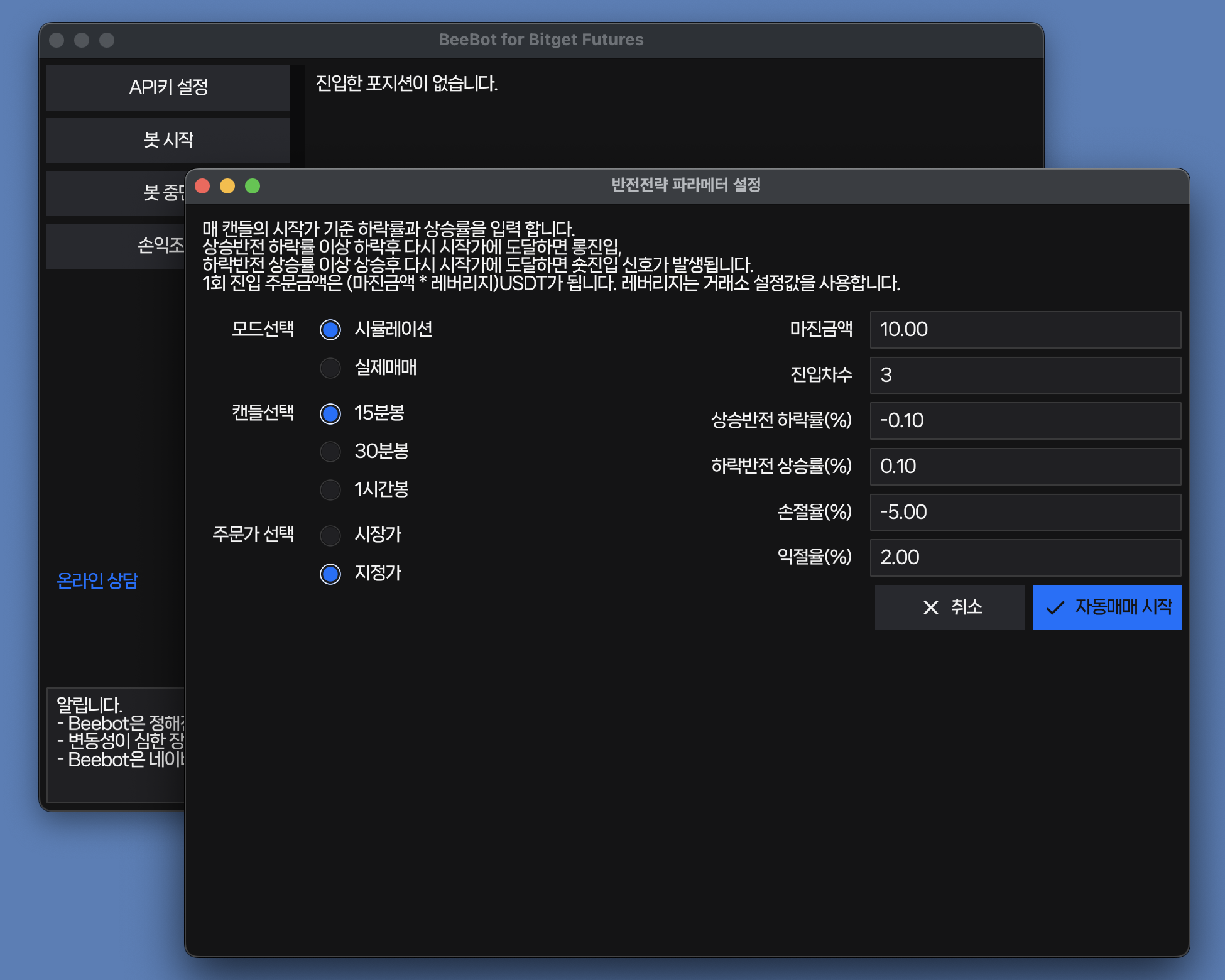
Task: Click the 손절율 input field
Action: (1025, 512)
